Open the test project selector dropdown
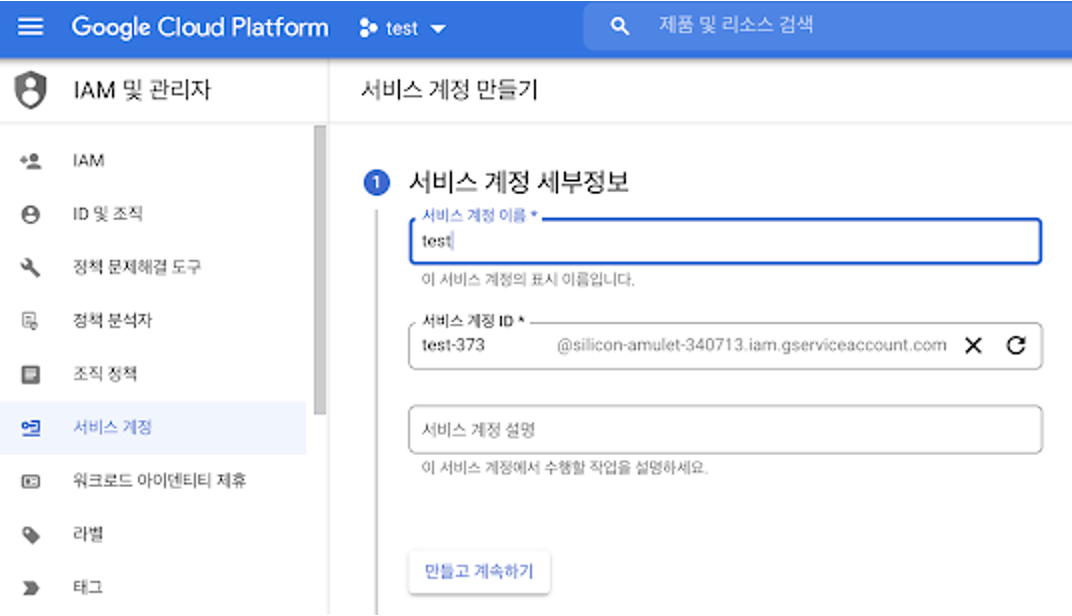Screen dimensions: 1072x616 click(x=403, y=28)
